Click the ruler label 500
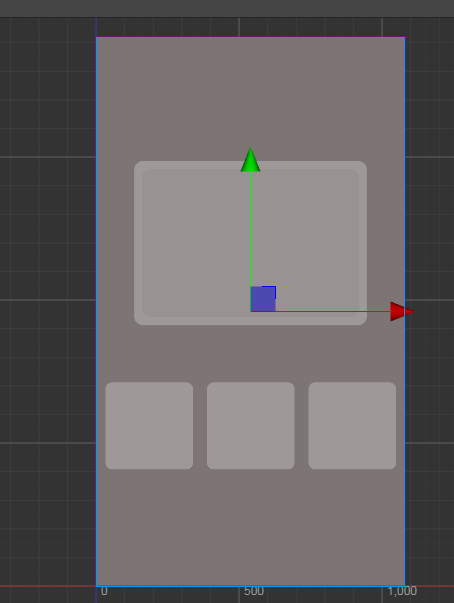The image size is (454, 603). point(254,591)
